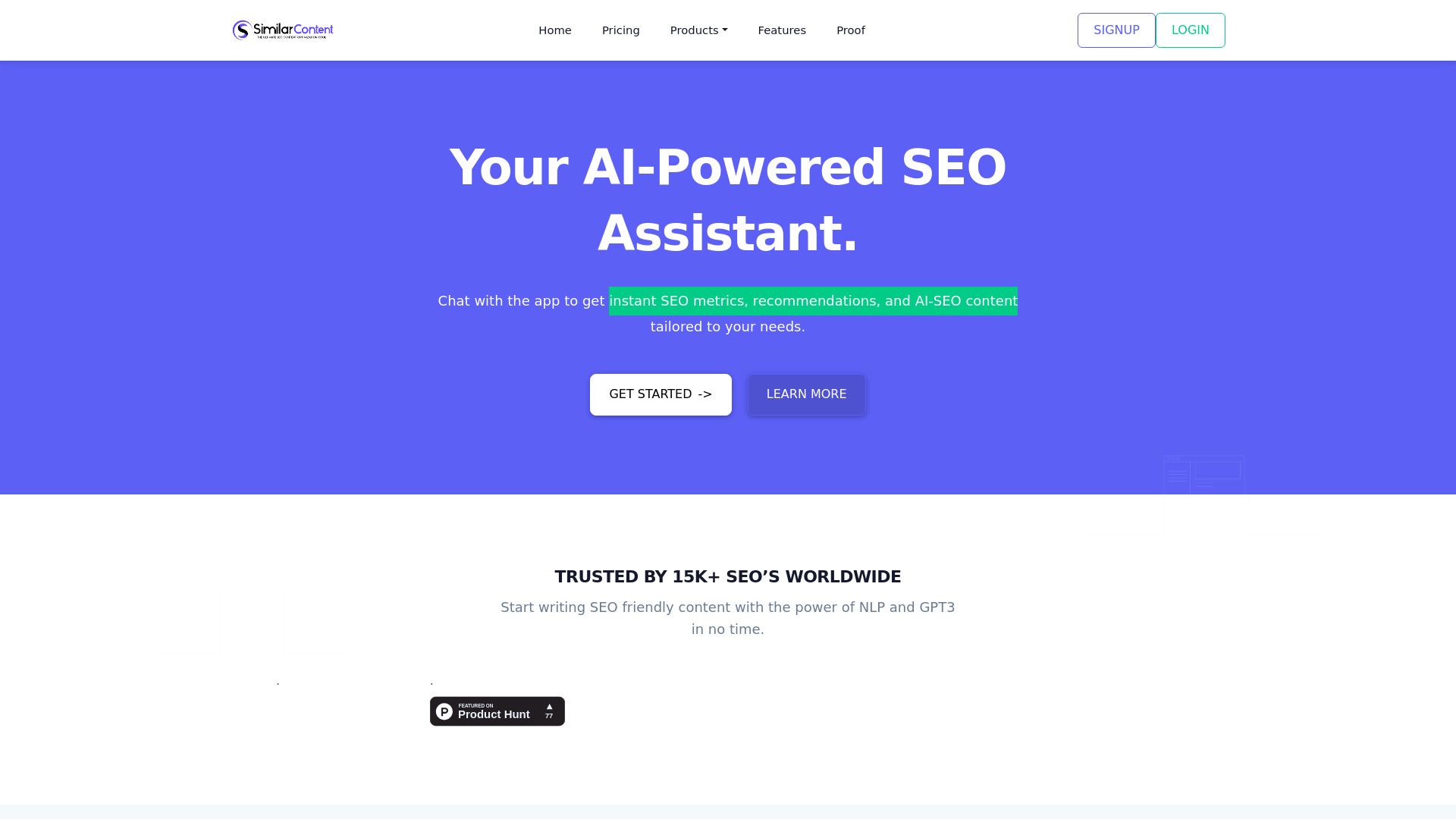Screen dimensions: 1456x819
Task: Select the chevron in Products menu
Action: pos(724,29)
